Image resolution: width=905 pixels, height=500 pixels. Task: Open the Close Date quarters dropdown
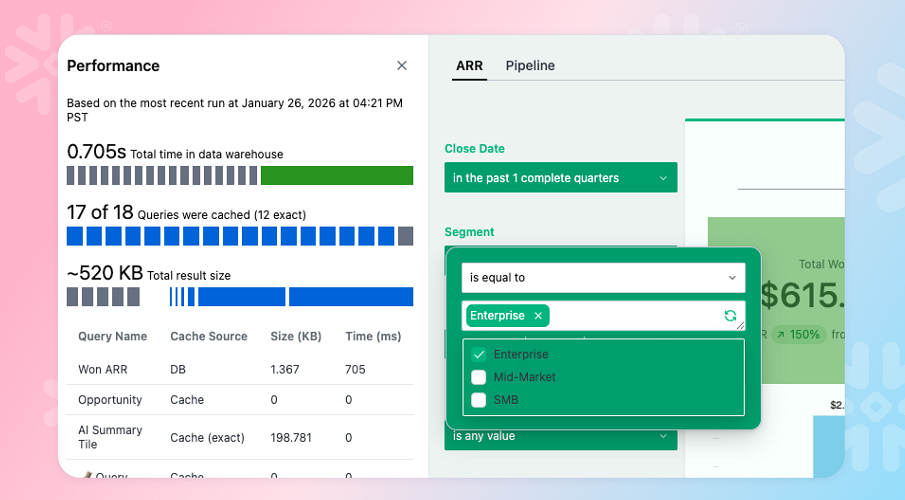(560, 178)
